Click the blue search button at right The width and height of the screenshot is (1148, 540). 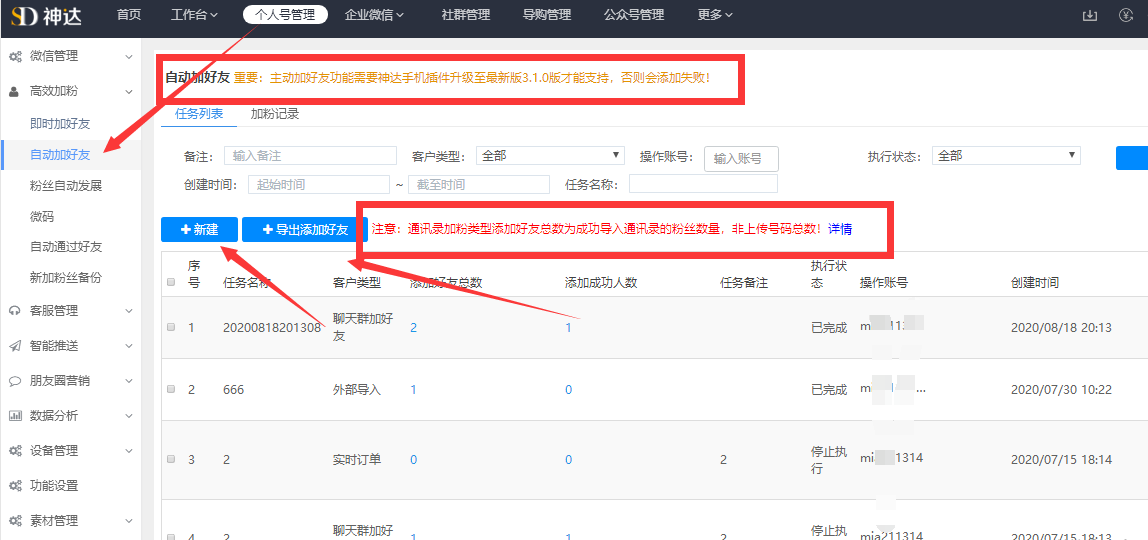point(1132,157)
